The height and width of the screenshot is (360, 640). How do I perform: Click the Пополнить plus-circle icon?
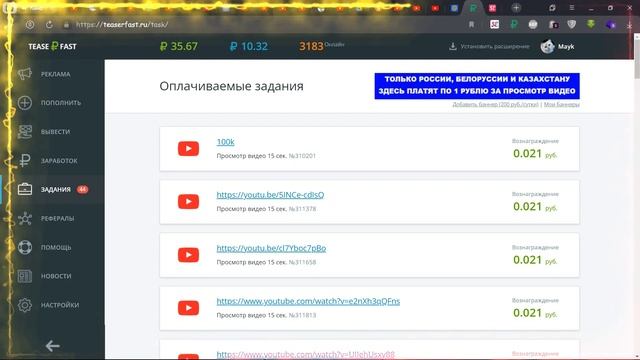pos(24,102)
